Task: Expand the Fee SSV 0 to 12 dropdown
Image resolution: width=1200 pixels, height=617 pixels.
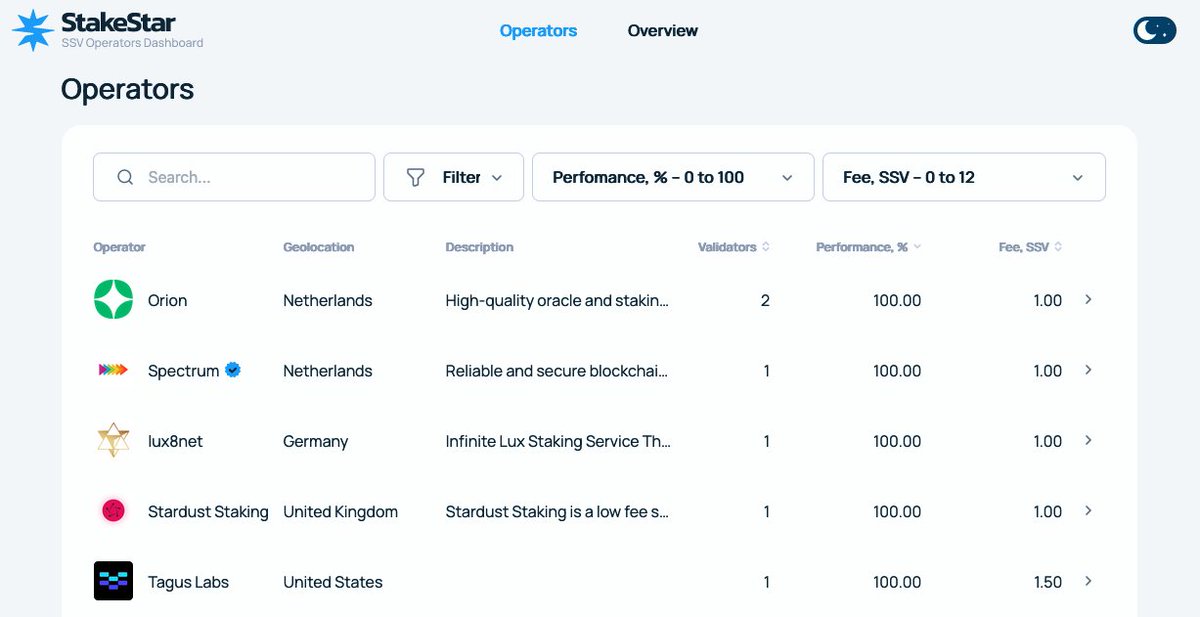Action: tap(964, 177)
